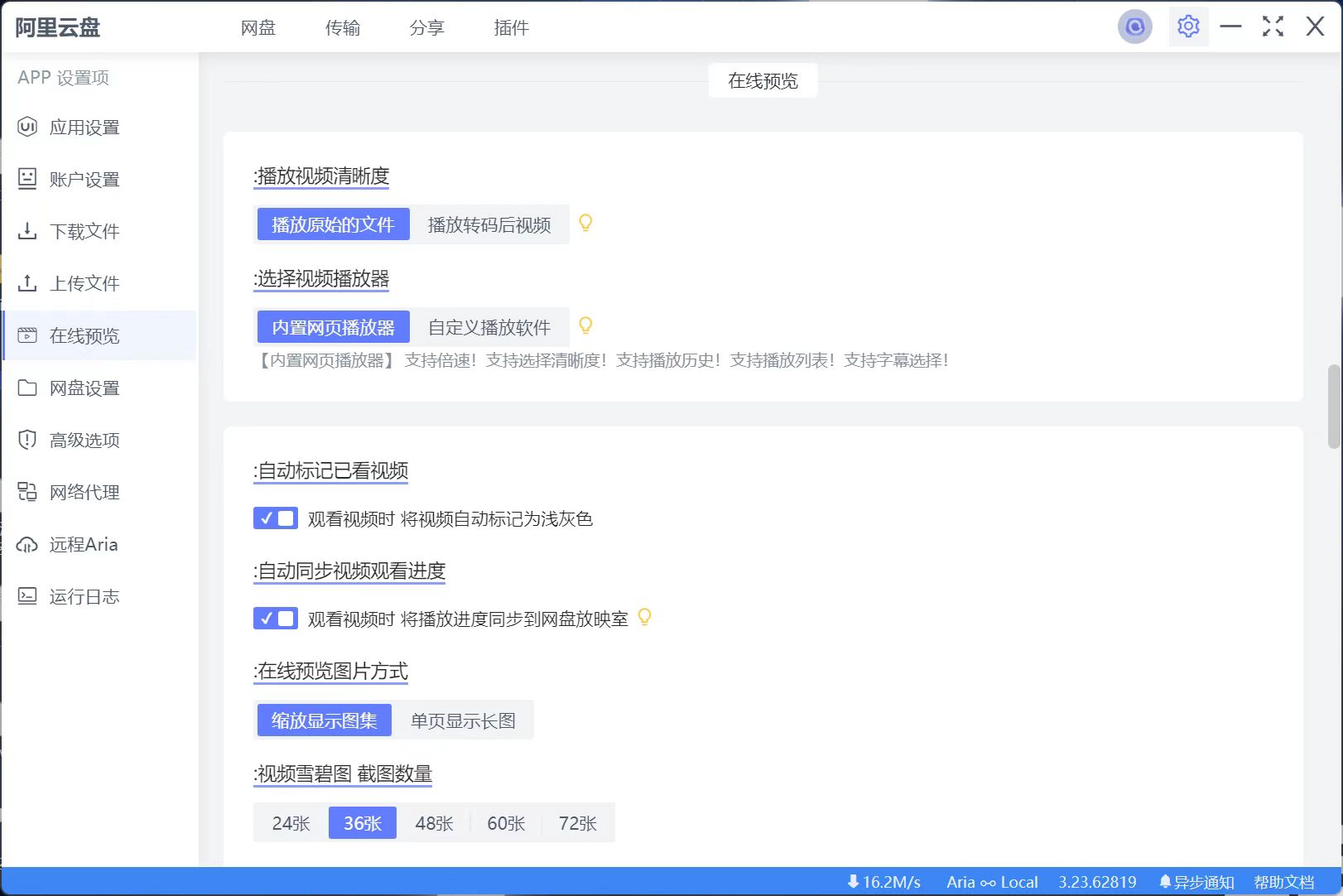This screenshot has width=1343, height=896.
Task: Select 播放转码后视频 option
Action: 489,224
